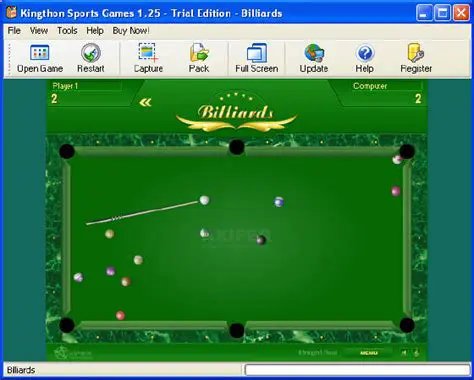This screenshot has width=474, height=380.
Task: Click the Pack toolbar icon
Action: (199, 58)
